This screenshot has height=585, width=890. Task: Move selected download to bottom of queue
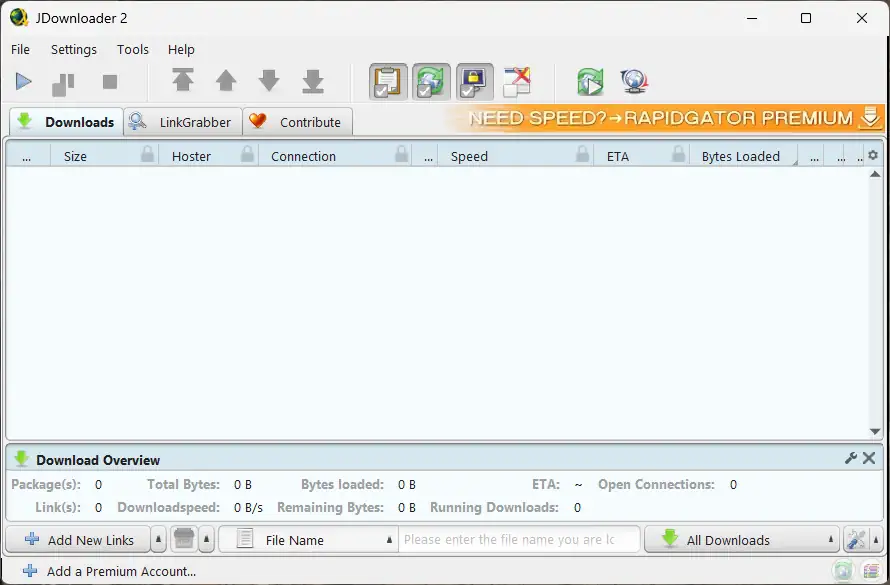point(312,82)
